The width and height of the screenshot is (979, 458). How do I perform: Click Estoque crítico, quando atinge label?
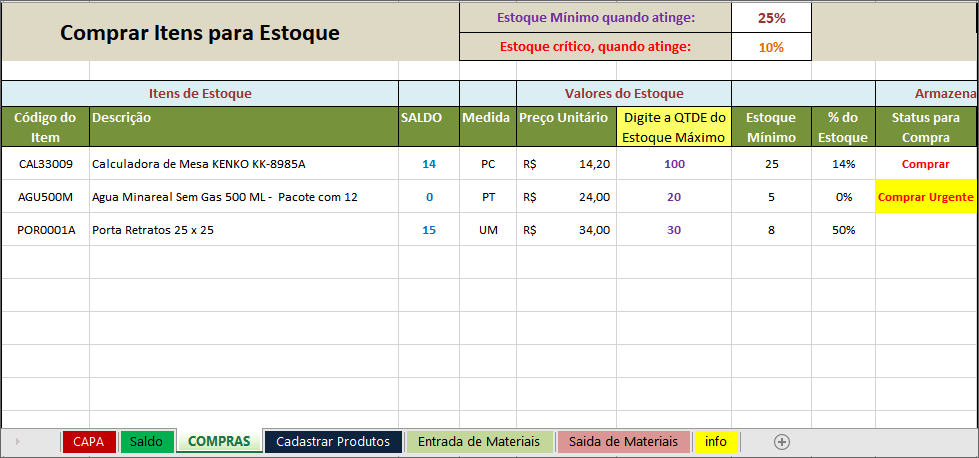tap(596, 47)
